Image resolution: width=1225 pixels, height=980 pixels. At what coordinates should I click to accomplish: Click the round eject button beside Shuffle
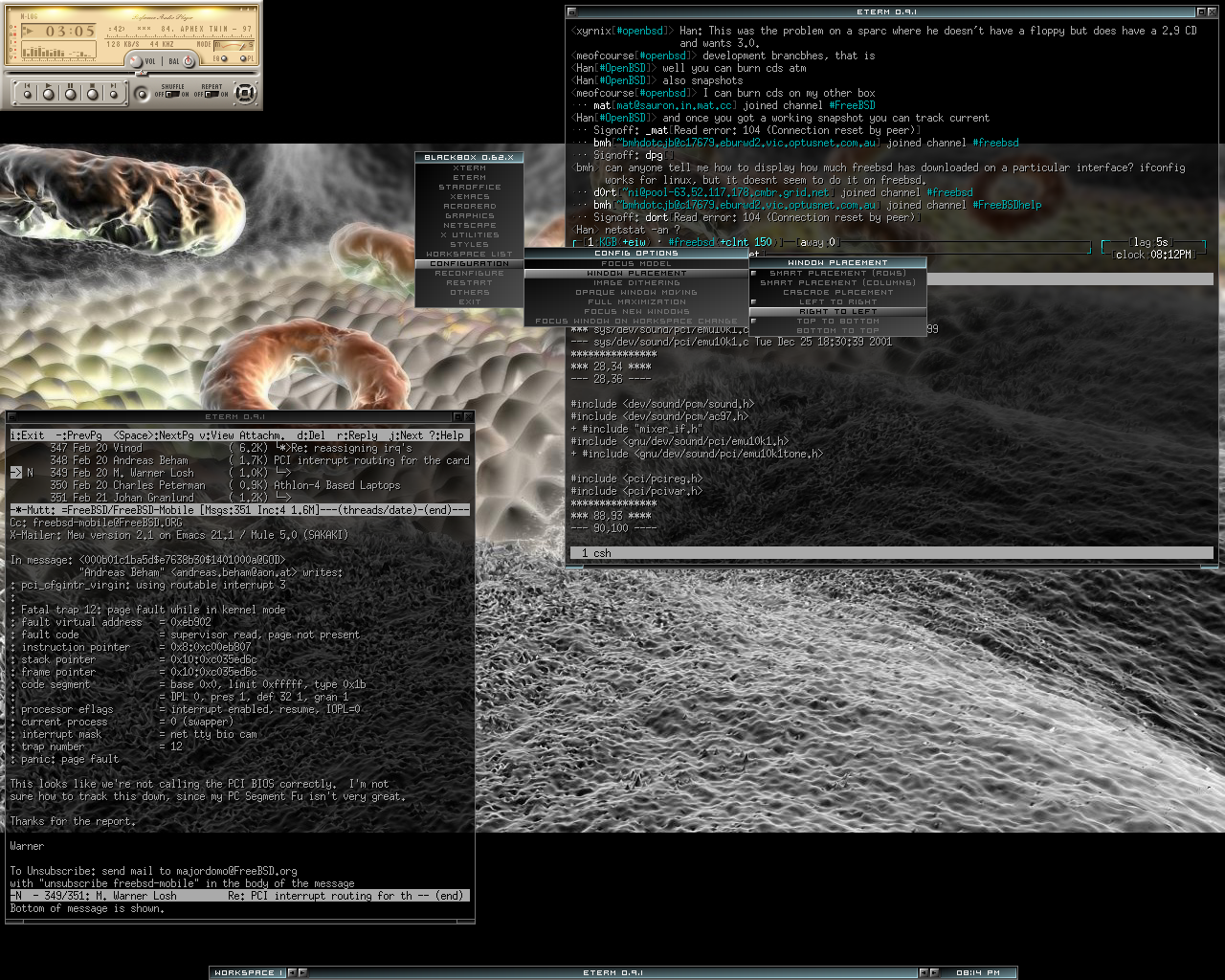[x=142, y=93]
